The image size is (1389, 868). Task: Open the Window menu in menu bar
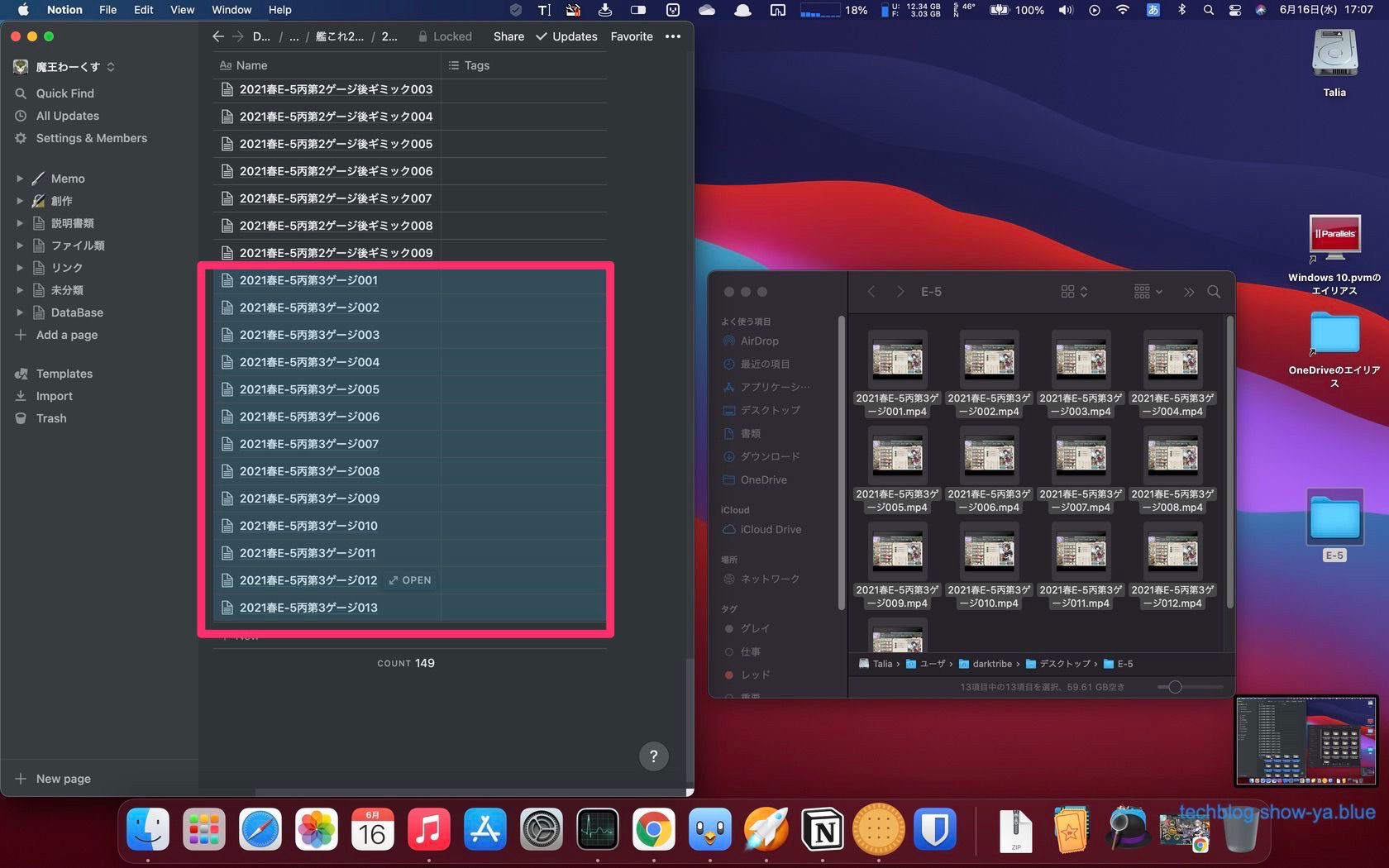tap(231, 10)
